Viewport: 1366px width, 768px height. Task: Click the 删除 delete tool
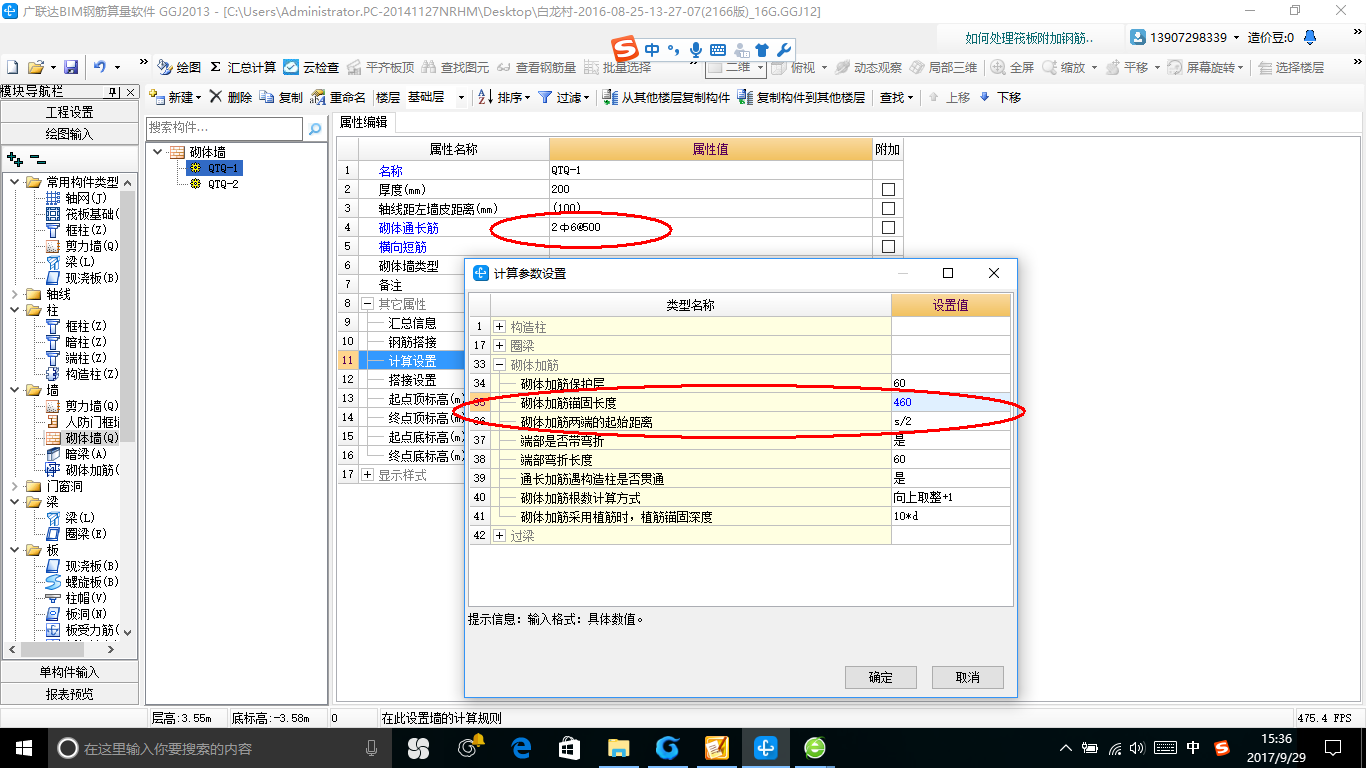pos(230,97)
